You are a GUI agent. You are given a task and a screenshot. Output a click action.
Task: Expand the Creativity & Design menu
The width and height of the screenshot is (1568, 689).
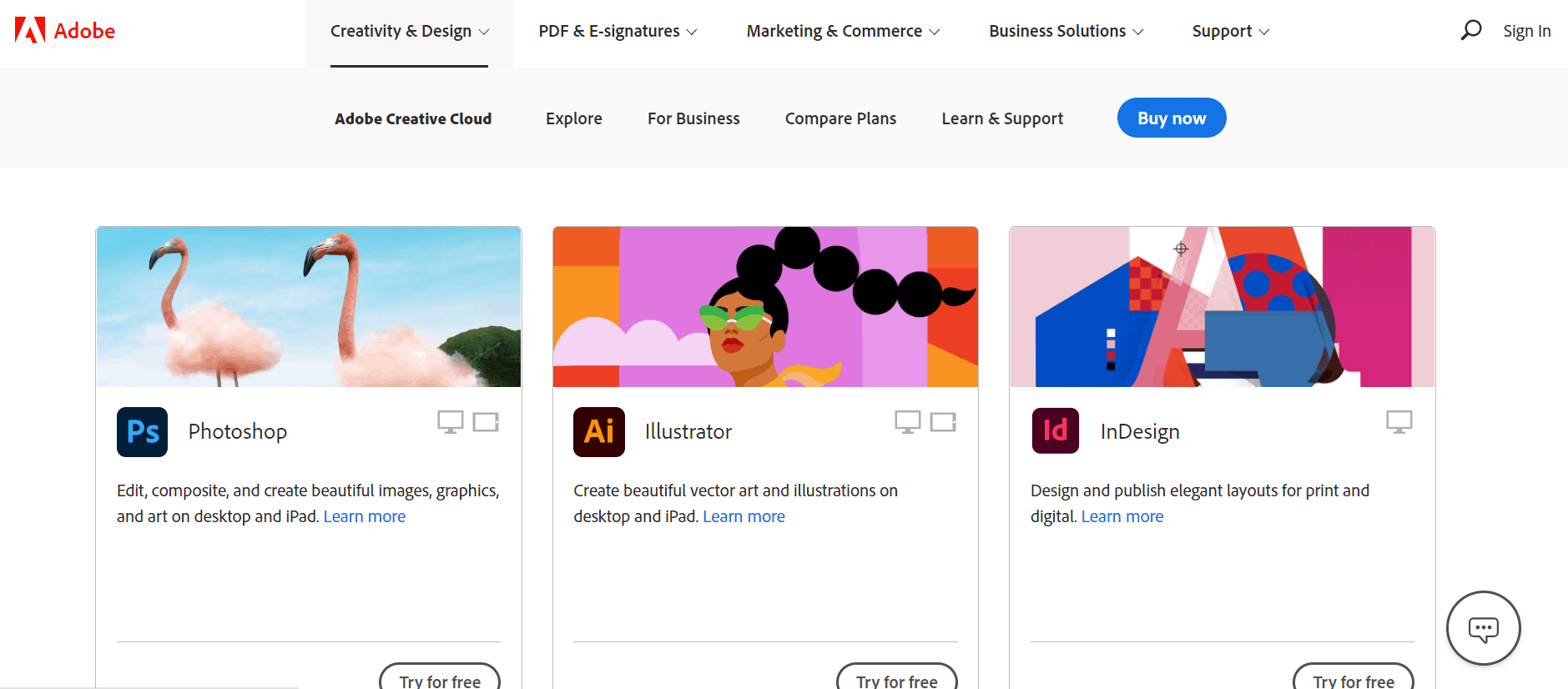pyautogui.click(x=409, y=32)
